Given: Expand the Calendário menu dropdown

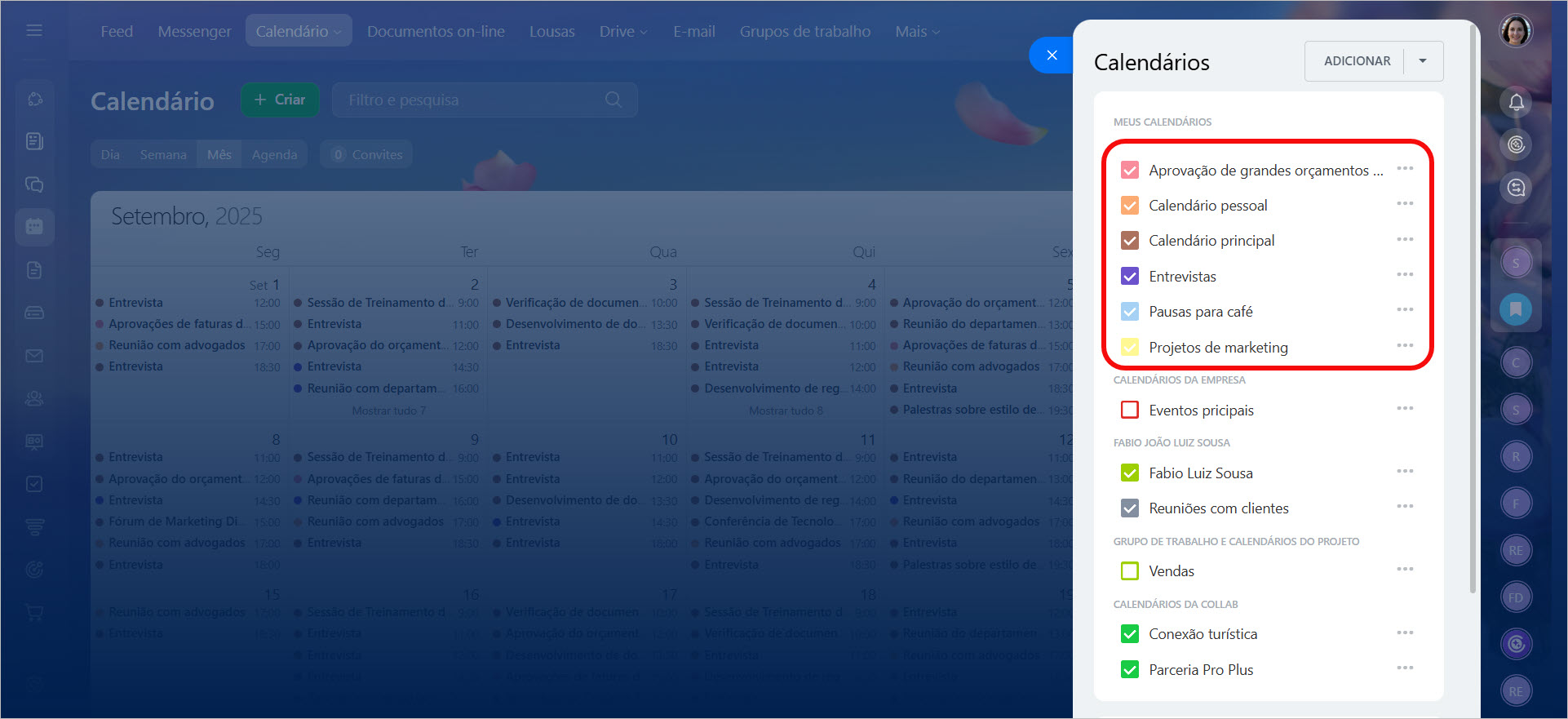Looking at the screenshot, I should pos(338,32).
